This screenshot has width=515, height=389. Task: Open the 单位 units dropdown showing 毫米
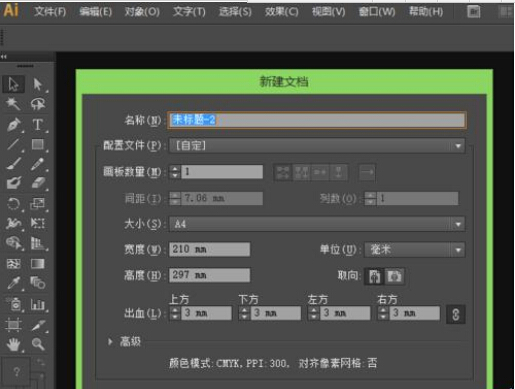[x=414, y=249]
